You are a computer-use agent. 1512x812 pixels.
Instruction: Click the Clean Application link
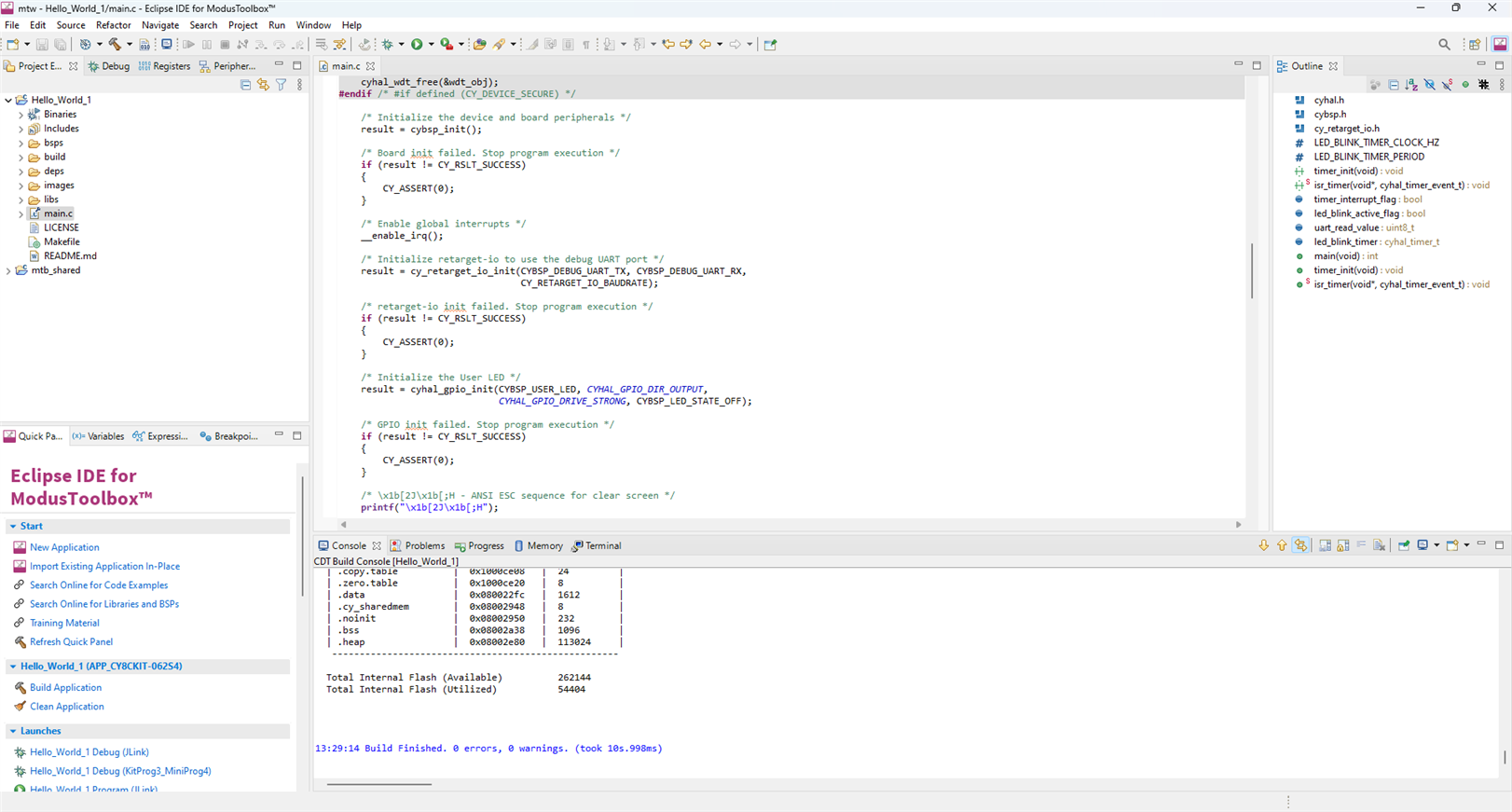tap(66, 707)
